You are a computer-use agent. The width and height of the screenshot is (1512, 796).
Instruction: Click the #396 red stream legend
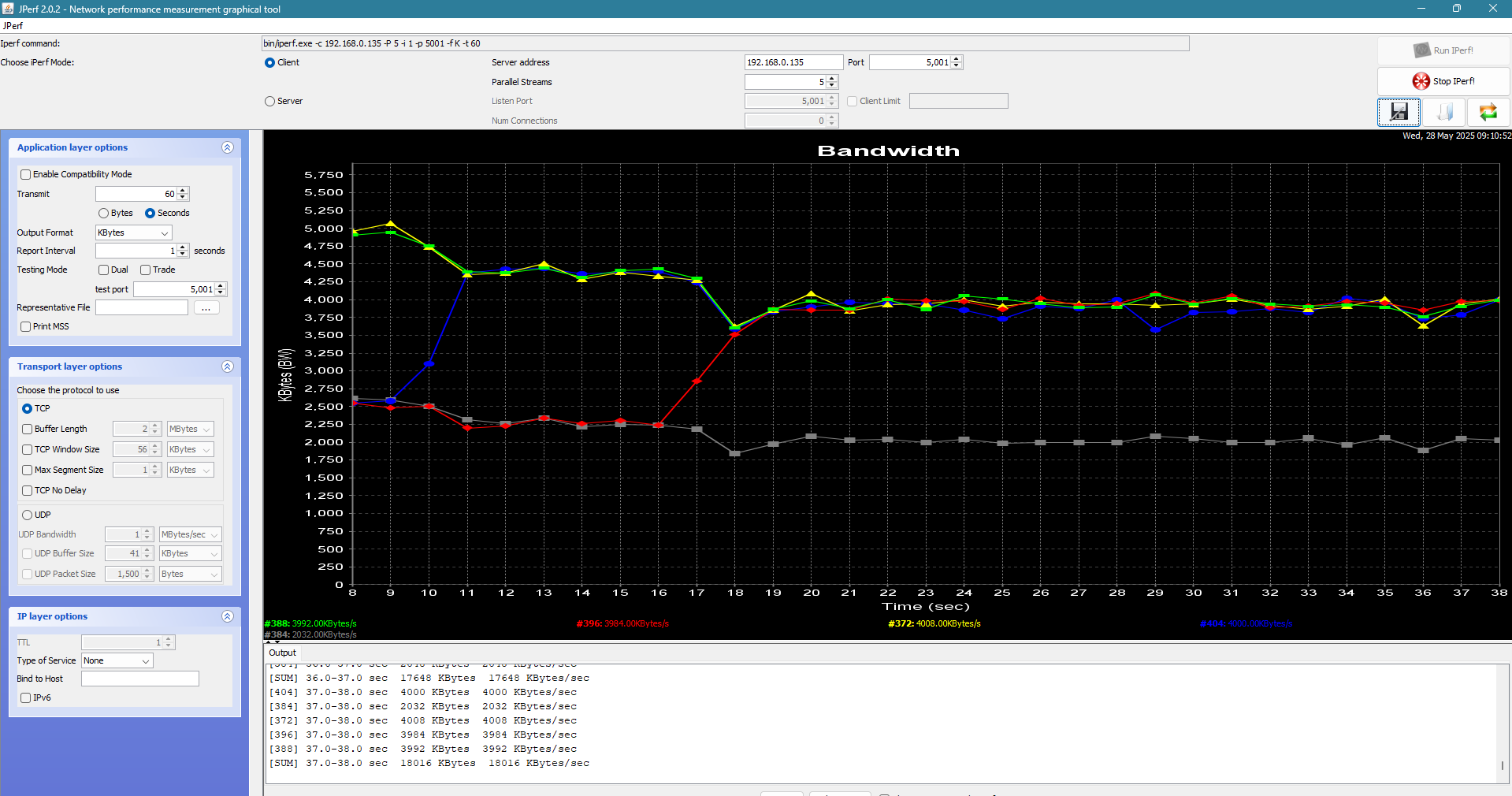pyautogui.click(x=622, y=623)
